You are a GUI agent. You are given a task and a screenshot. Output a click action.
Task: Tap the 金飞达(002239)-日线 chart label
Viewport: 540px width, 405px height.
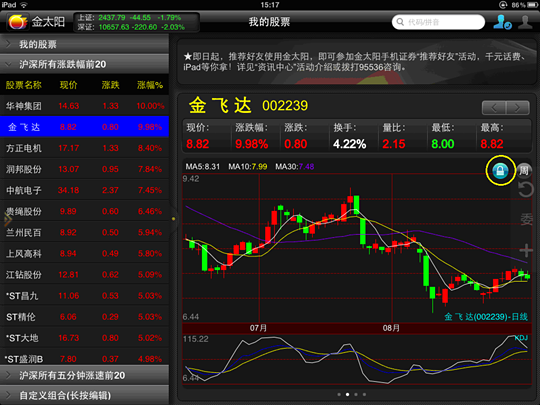tap(486, 316)
